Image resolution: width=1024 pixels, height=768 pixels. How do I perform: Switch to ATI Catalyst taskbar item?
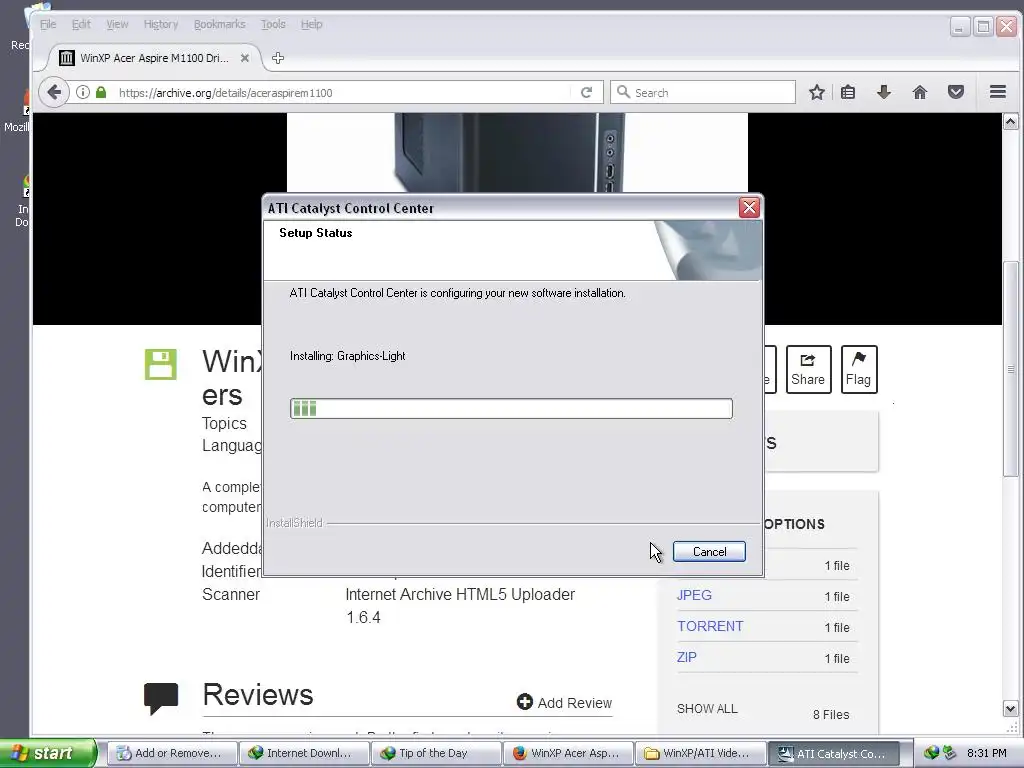click(x=833, y=753)
